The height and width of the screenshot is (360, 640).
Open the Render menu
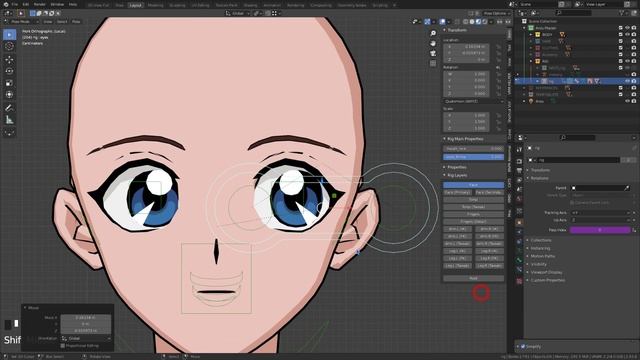point(40,4)
